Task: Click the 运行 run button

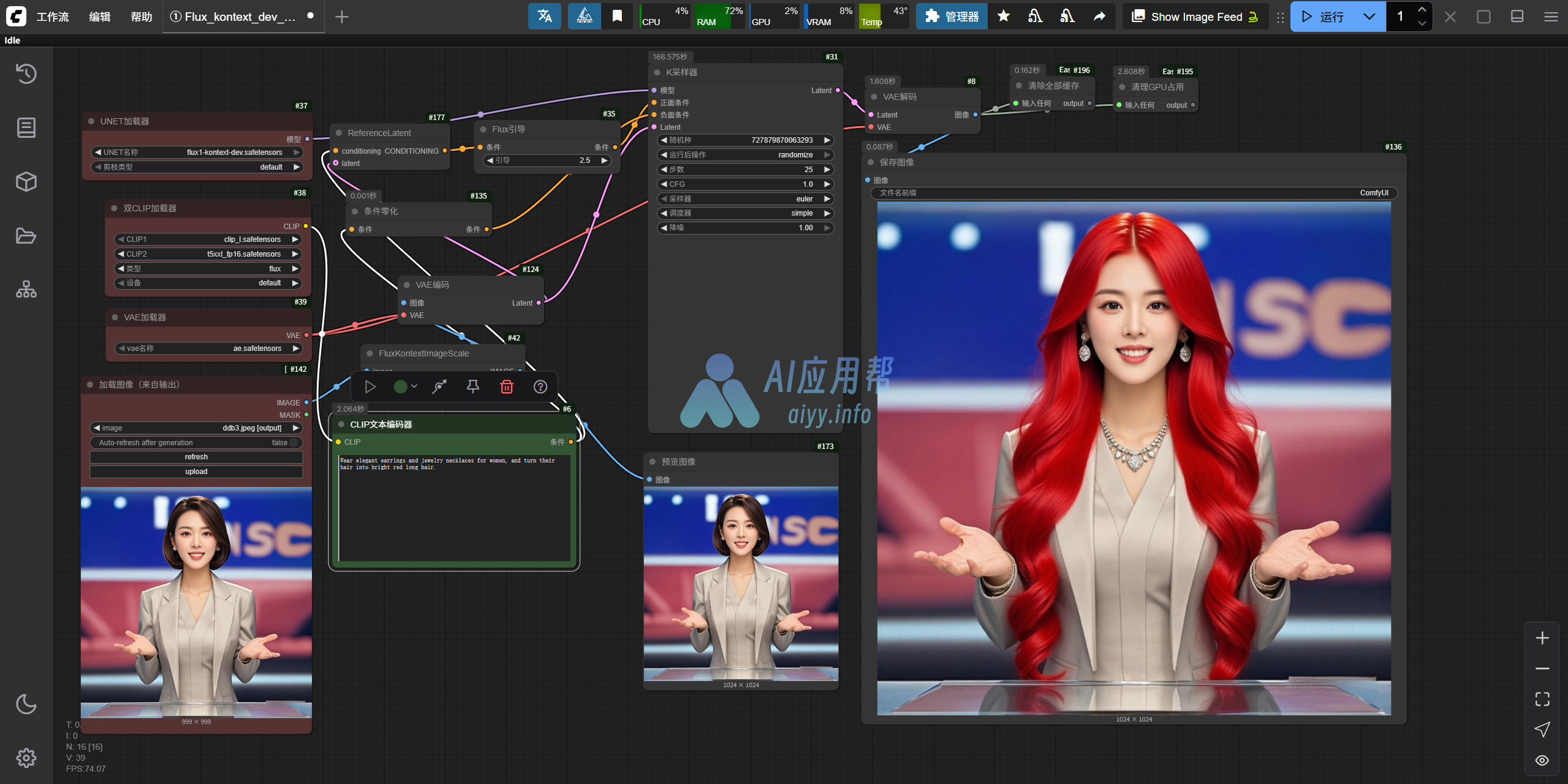Action: (1322, 17)
